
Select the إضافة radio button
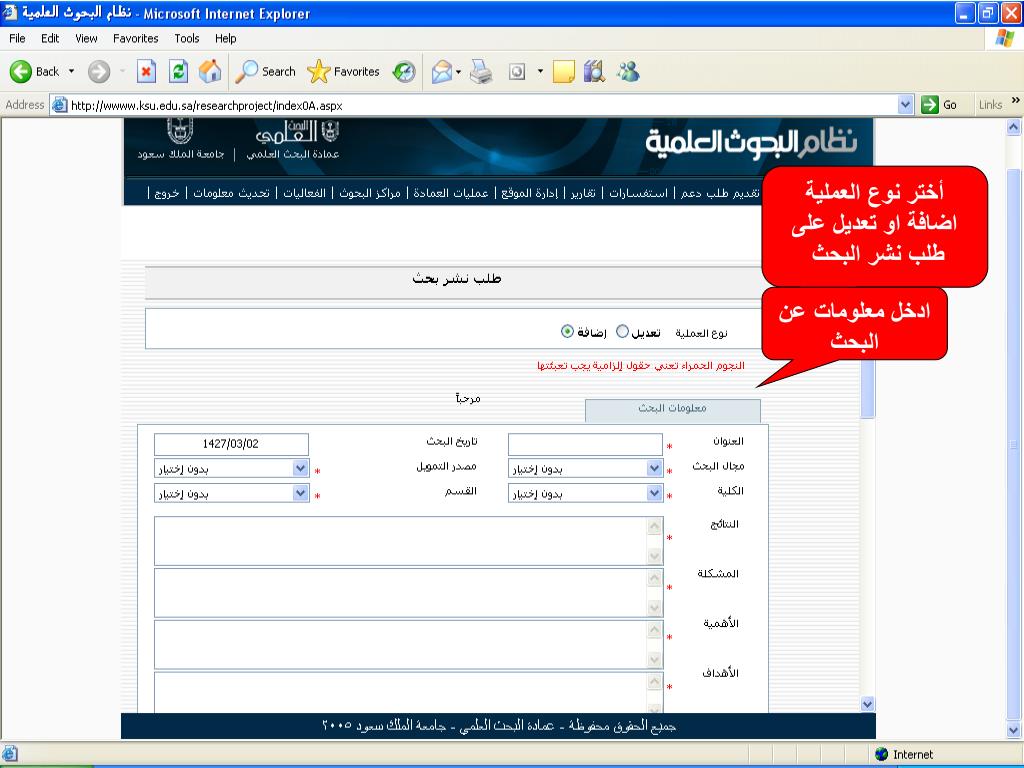point(567,332)
